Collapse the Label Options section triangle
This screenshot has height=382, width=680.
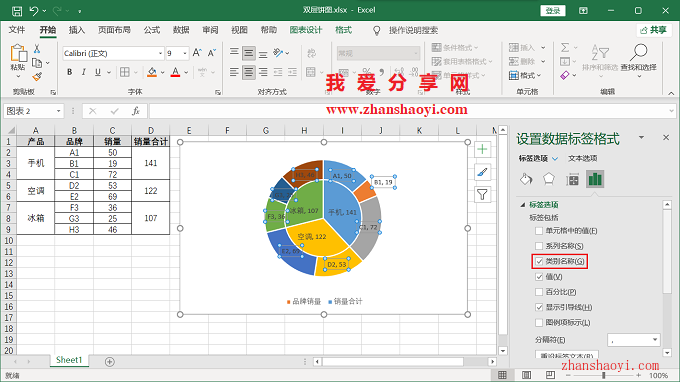[x=523, y=205]
